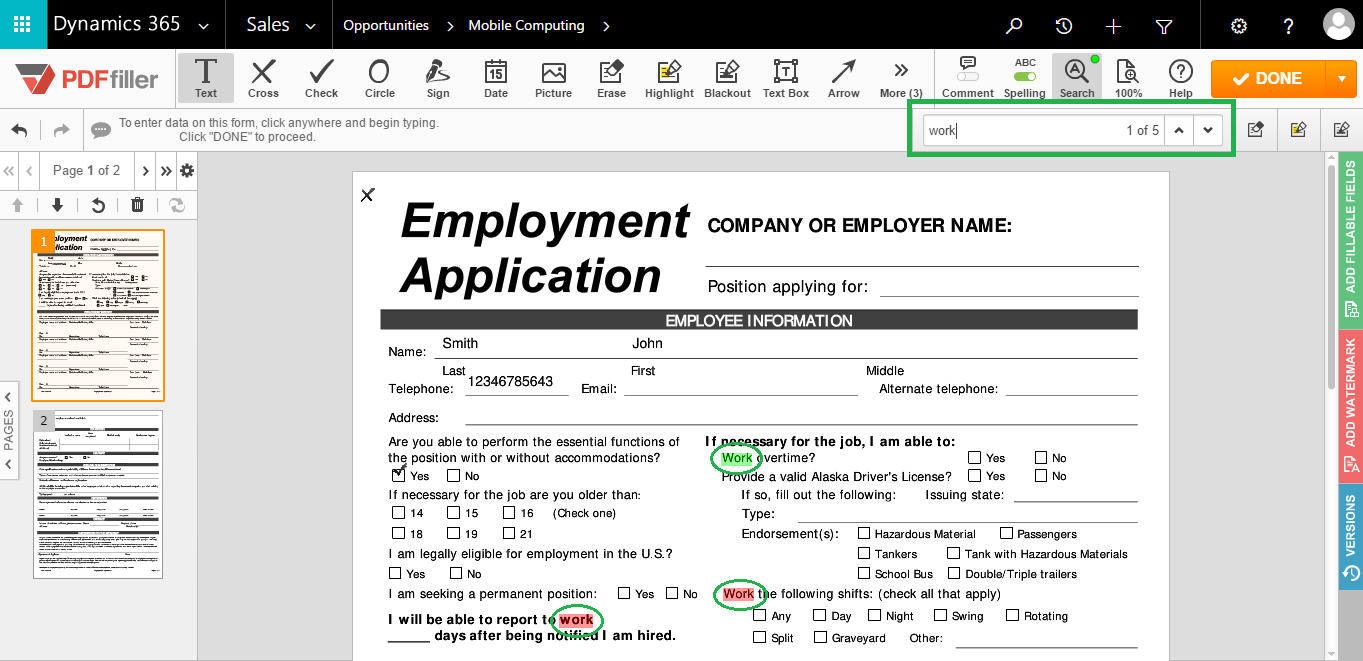The width and height of the screenshot is (1363, 661).
Task: Check the Night shift box
Action: click(876, 616)
